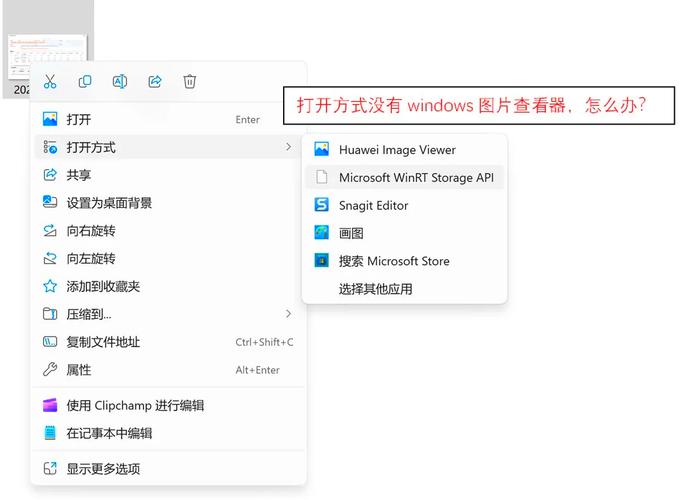Click the Copy icon in context menu
Screen dimensions: 700x500
(x=85, y=82)
